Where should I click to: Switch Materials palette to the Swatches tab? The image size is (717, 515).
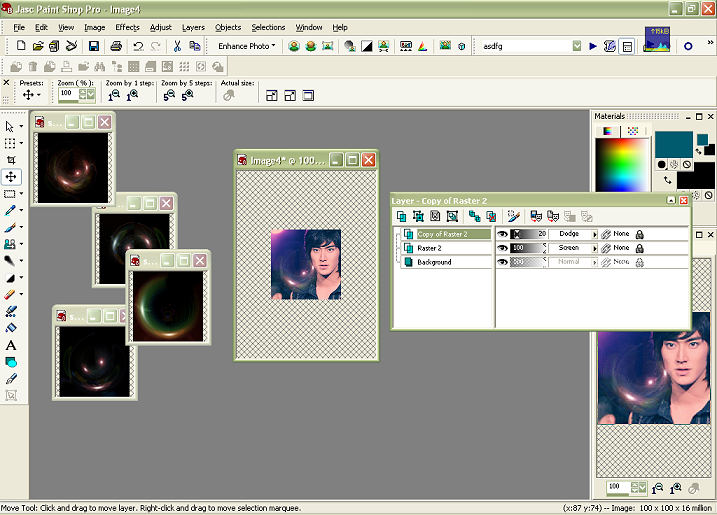coord(633,131)
